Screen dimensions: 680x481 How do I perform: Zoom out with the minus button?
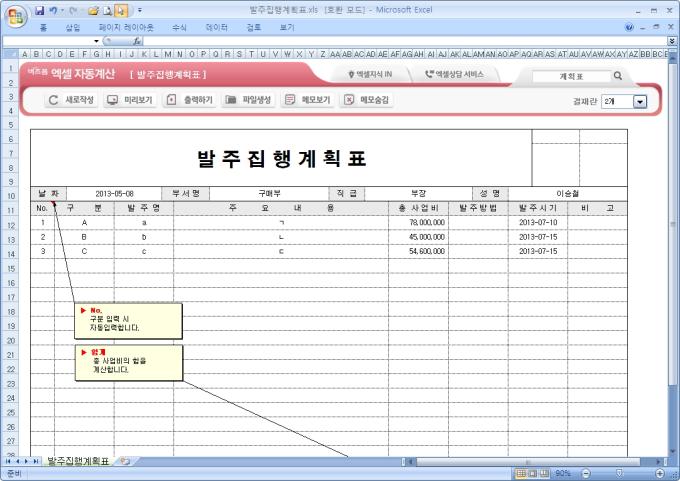click(586, 473)
